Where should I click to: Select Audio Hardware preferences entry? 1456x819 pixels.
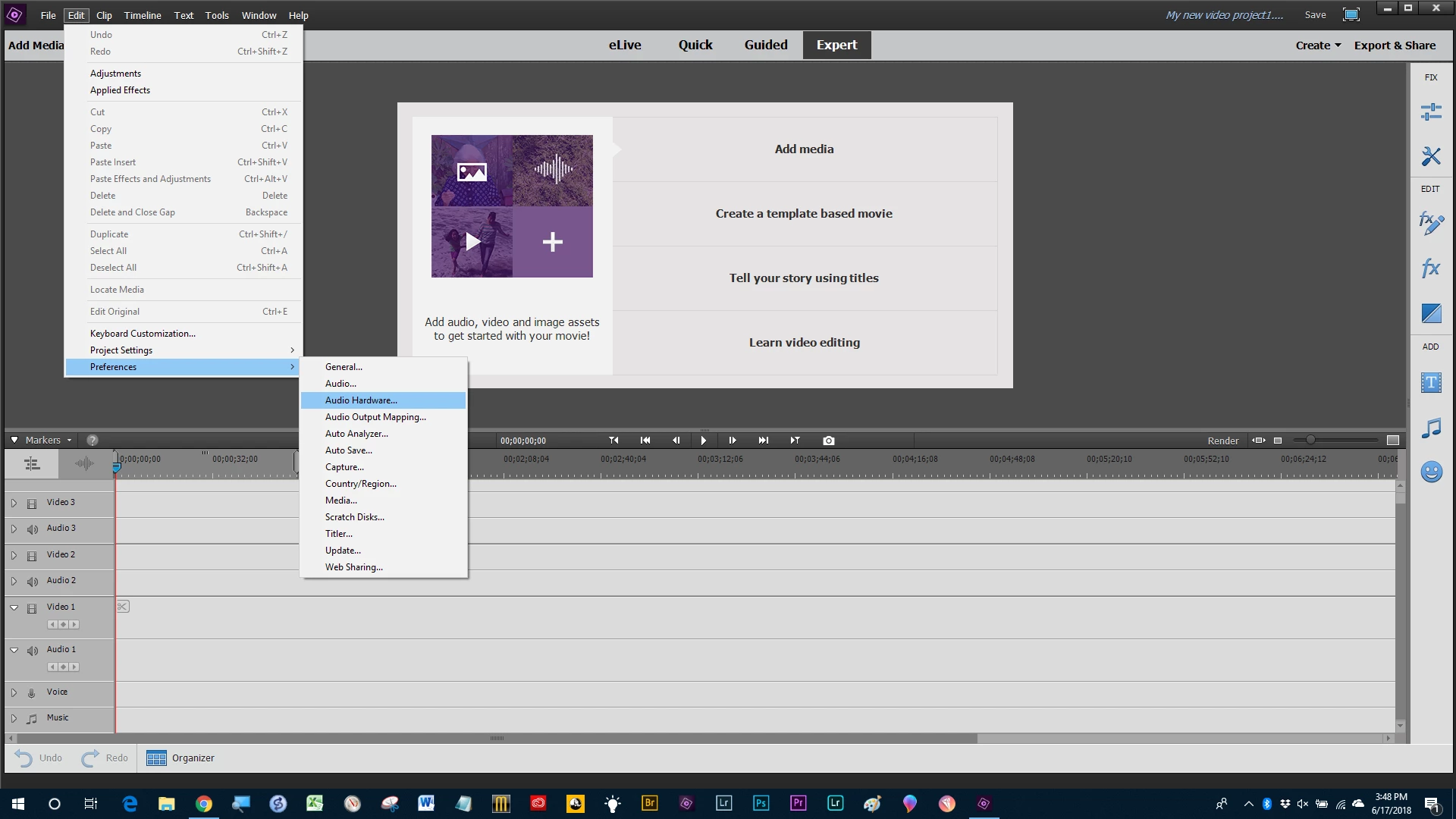[x=361, y=400]
